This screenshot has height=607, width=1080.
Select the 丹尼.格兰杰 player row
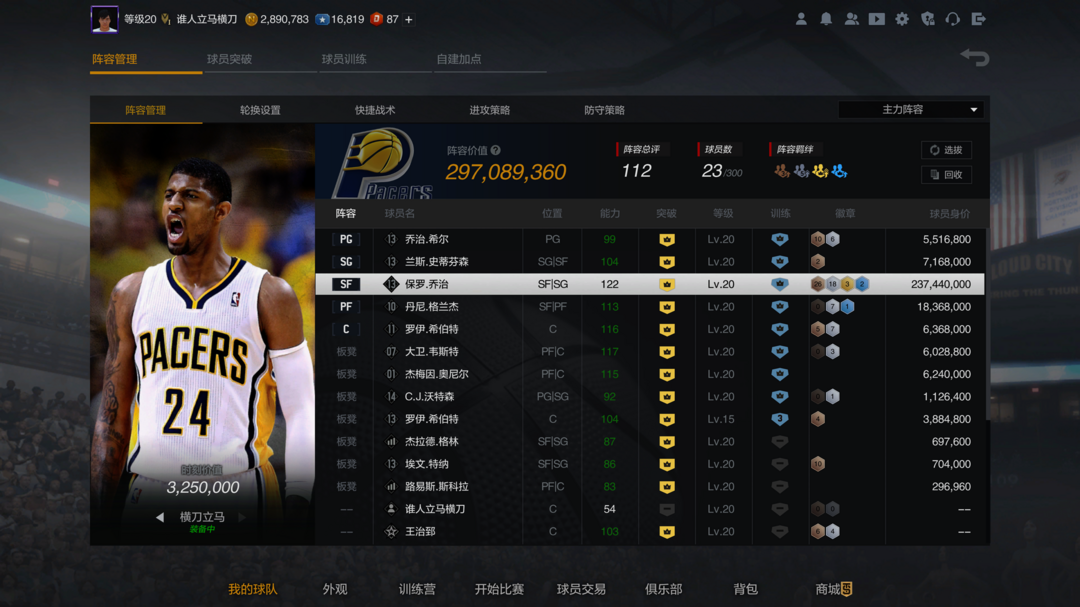coord(650,307)
